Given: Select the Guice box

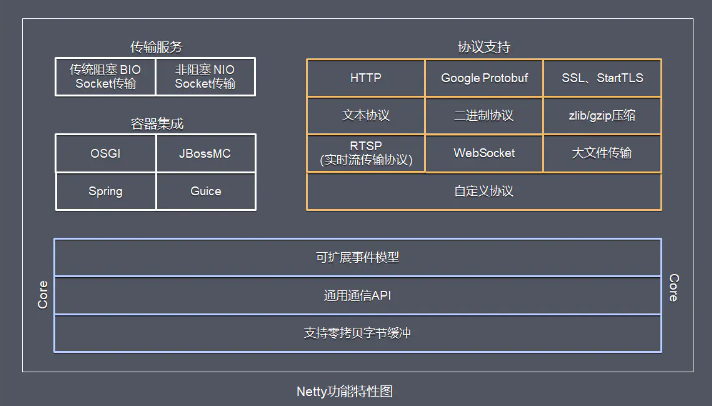Looking at the screenshot, I should [206, 191].
